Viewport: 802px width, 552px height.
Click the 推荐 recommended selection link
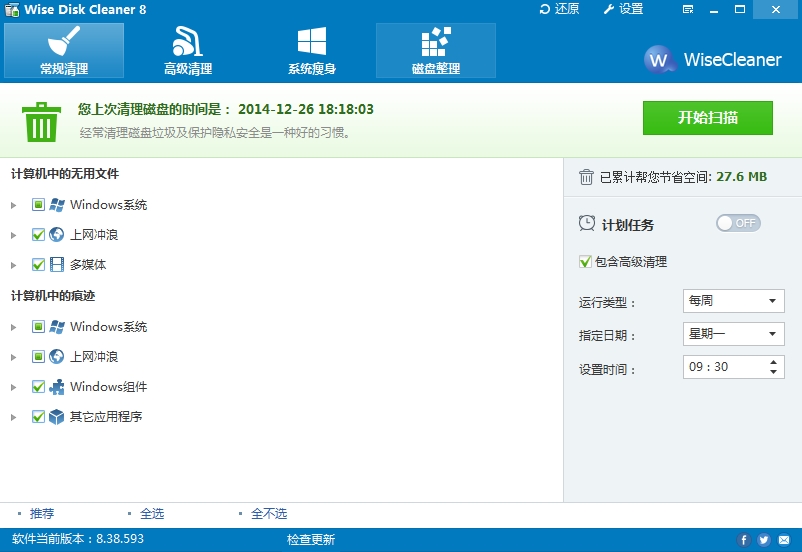click(x=41, y=514)
